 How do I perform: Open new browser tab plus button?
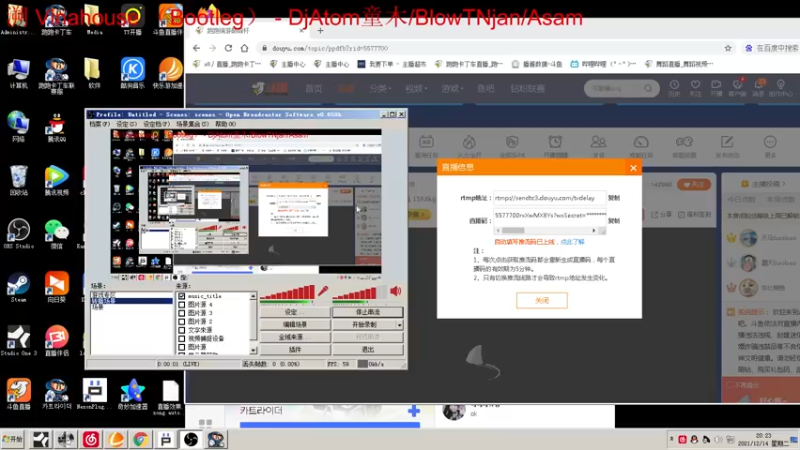pos(320,31)
